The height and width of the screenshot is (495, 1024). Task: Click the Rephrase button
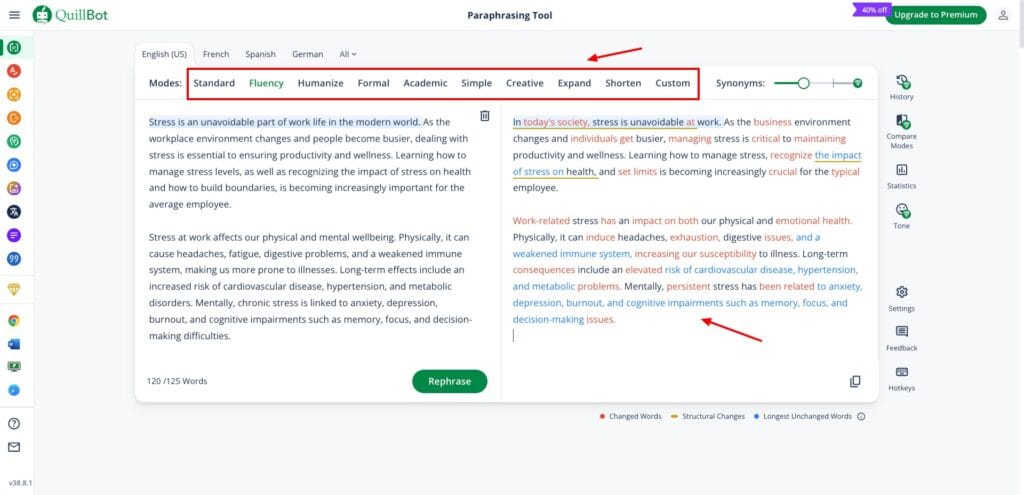tap(449, 381)
